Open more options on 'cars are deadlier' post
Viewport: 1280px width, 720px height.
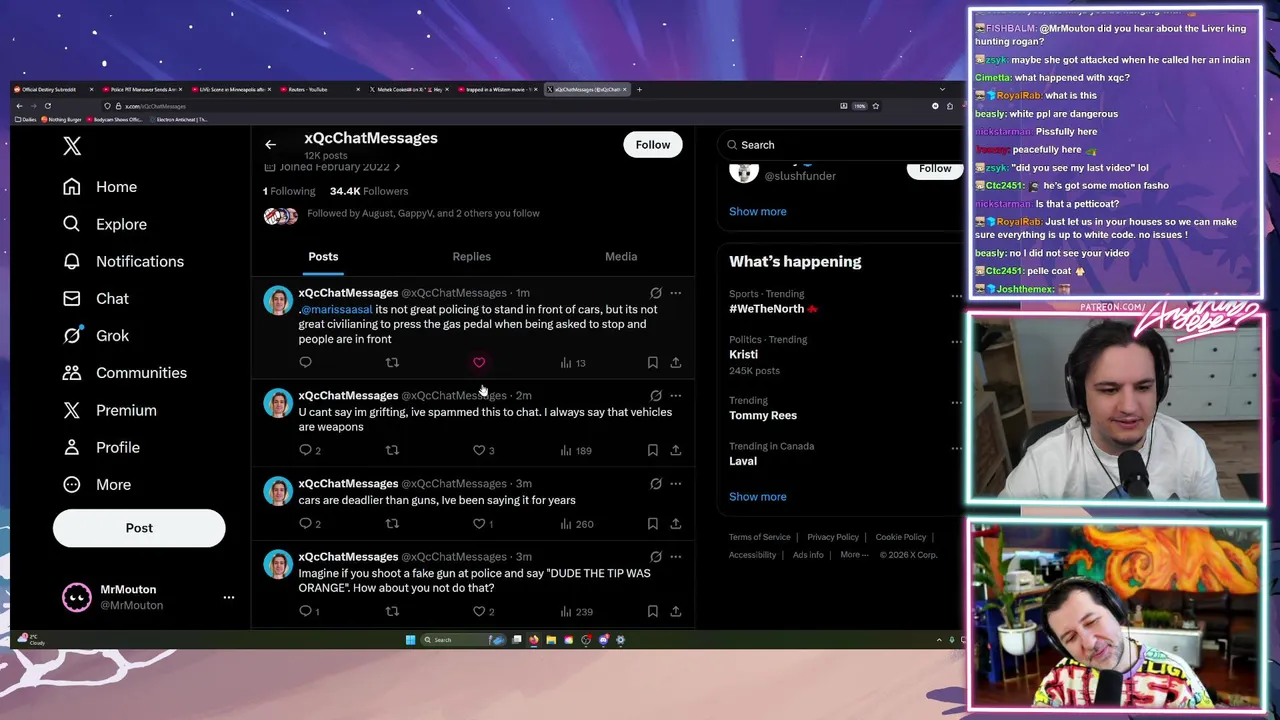(x=676, y=484)
